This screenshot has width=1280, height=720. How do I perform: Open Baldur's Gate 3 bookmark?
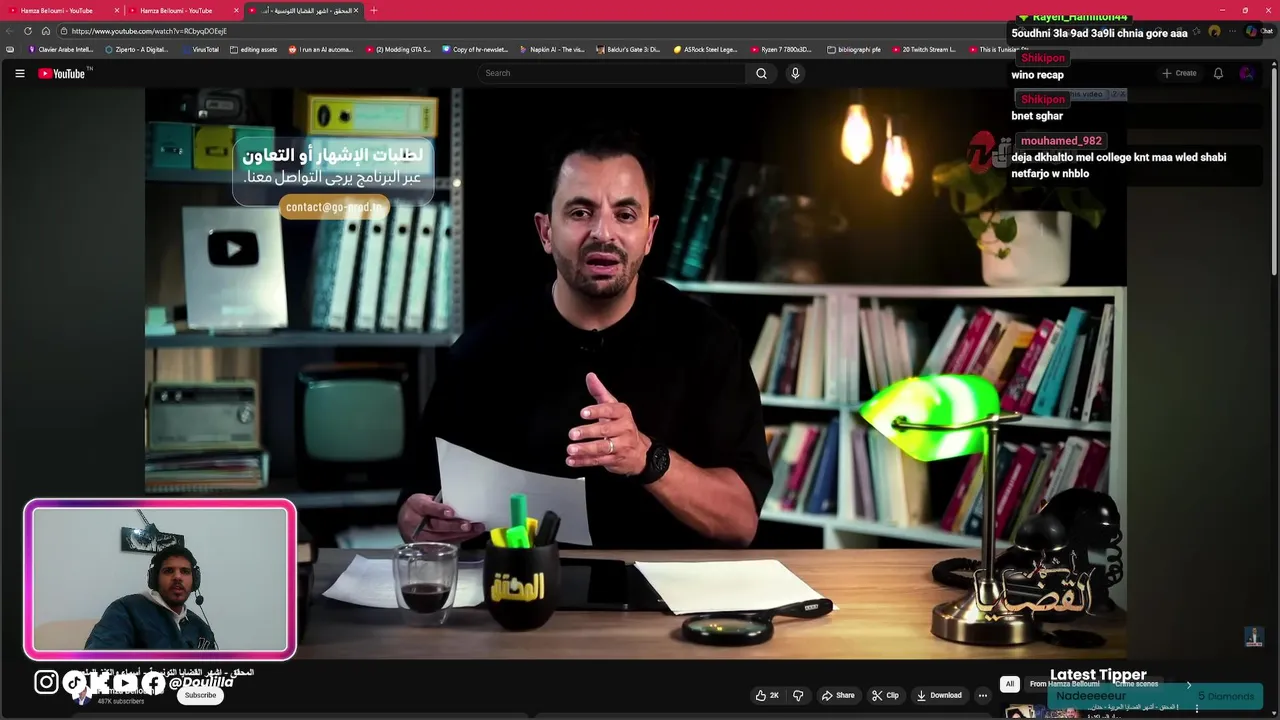click(x=628, y=49)
